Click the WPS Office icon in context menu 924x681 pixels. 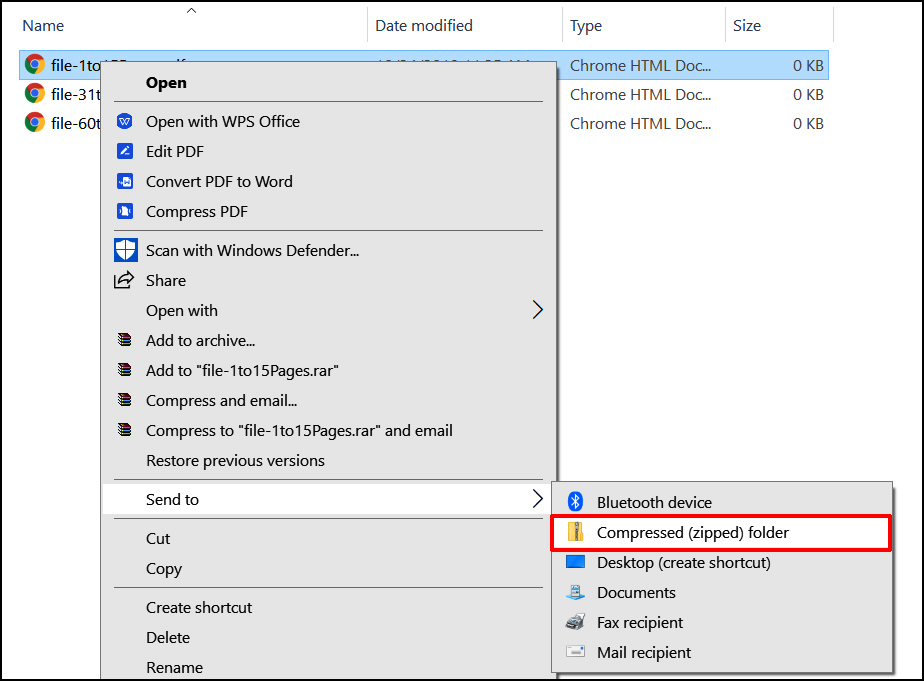tap(125, 121)
